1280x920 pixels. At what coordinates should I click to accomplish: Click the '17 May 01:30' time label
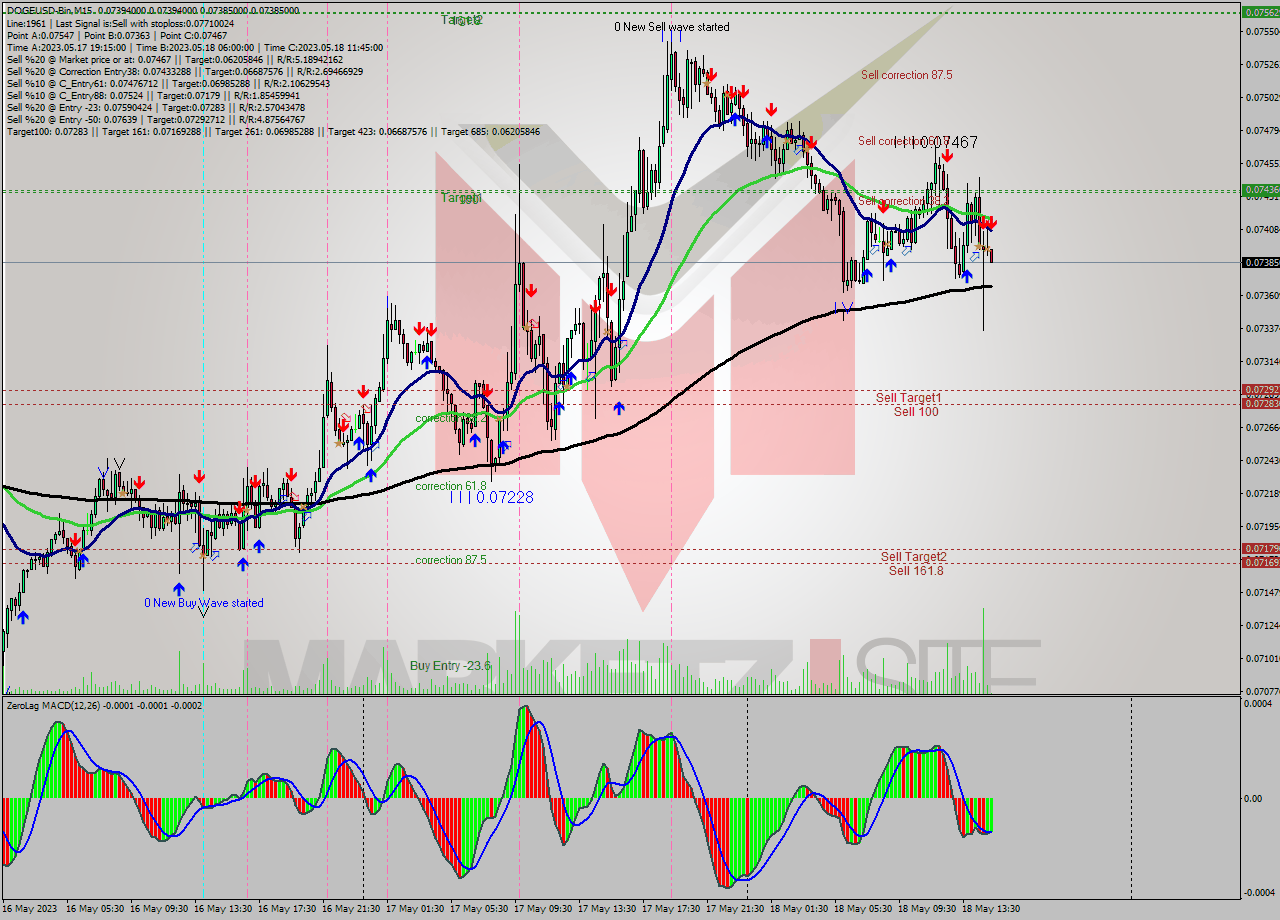click(x=417, y=909)
